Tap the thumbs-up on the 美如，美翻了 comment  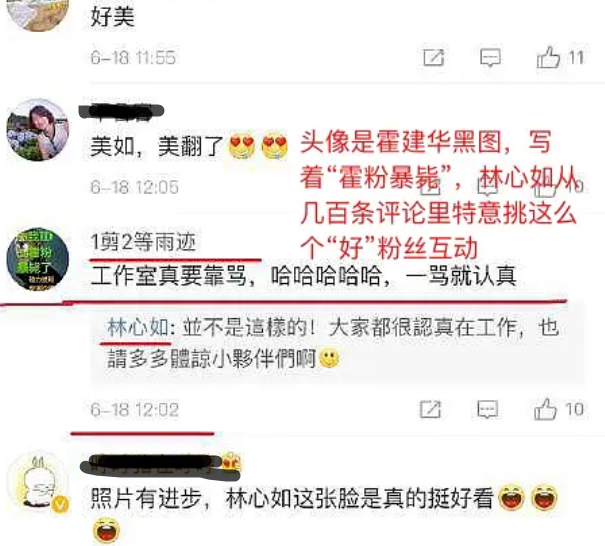coord(545,187)
